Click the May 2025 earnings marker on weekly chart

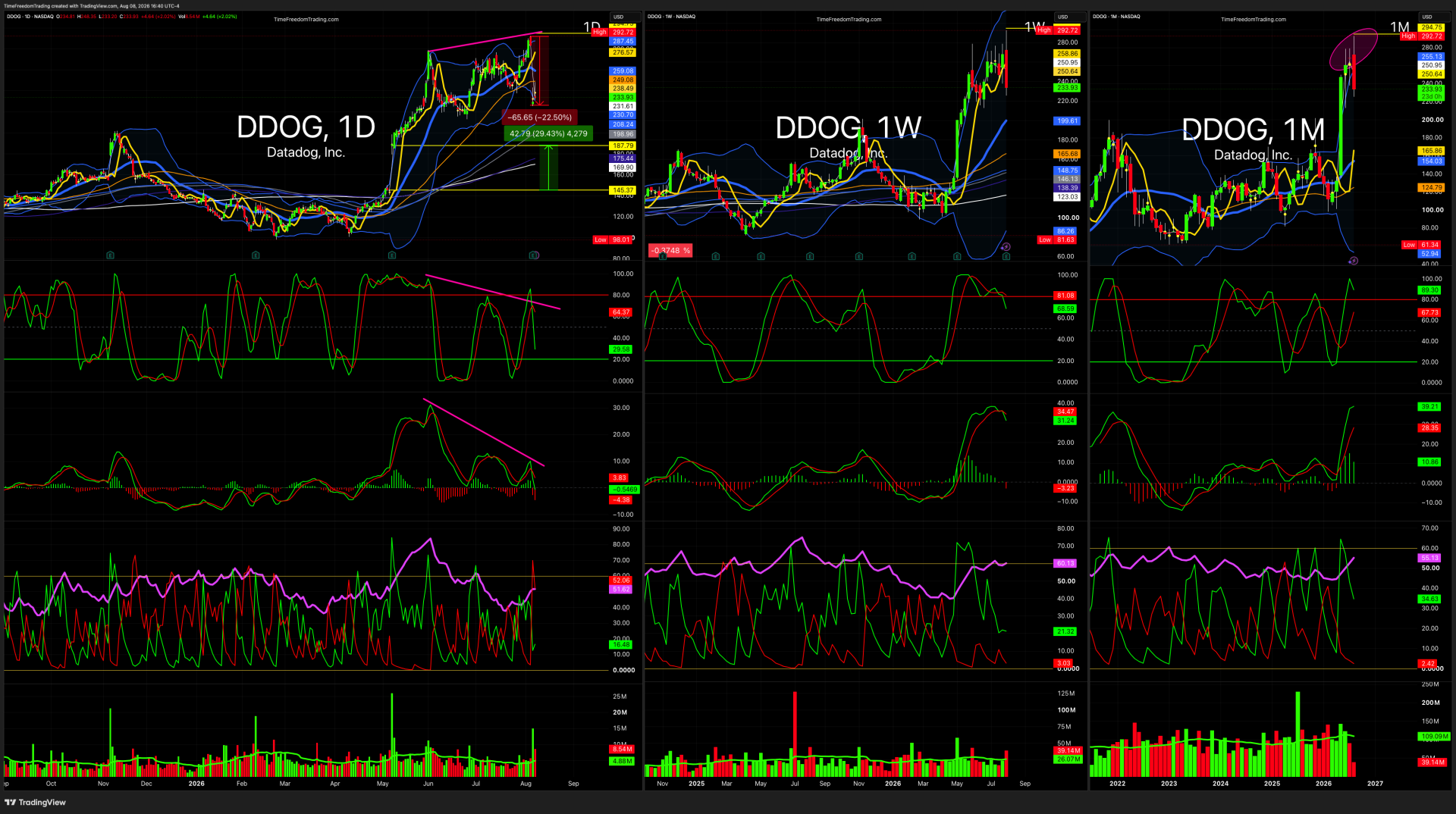pos(761,256)
